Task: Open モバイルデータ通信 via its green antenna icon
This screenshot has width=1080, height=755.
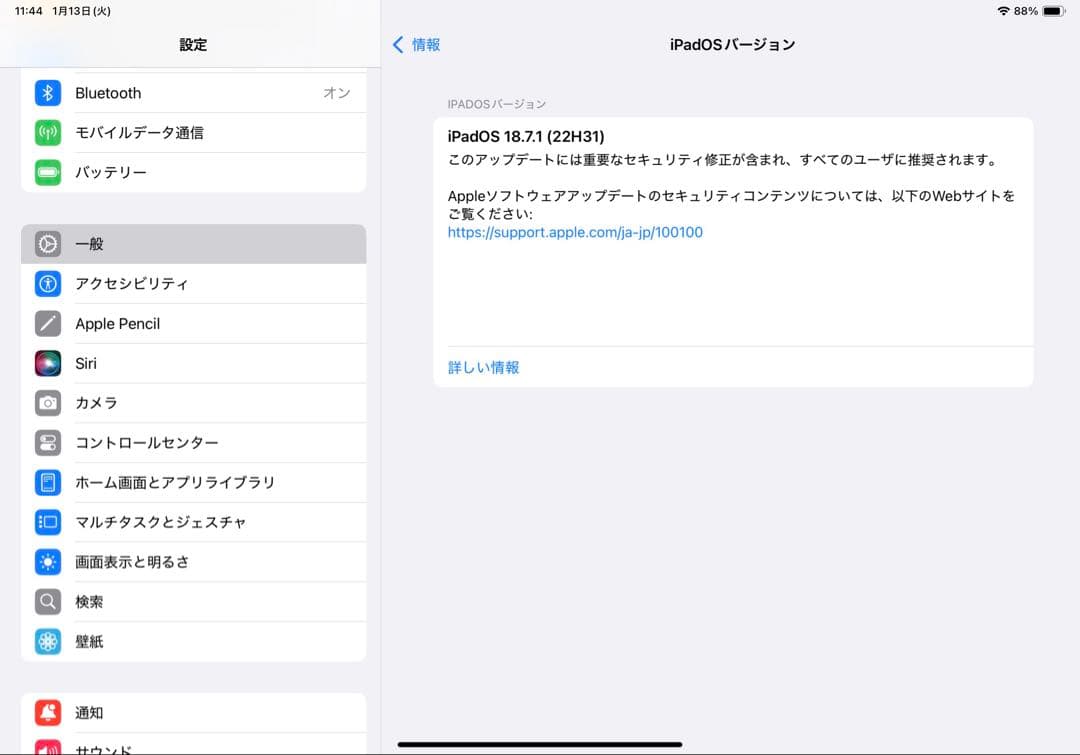Action: 48,132
